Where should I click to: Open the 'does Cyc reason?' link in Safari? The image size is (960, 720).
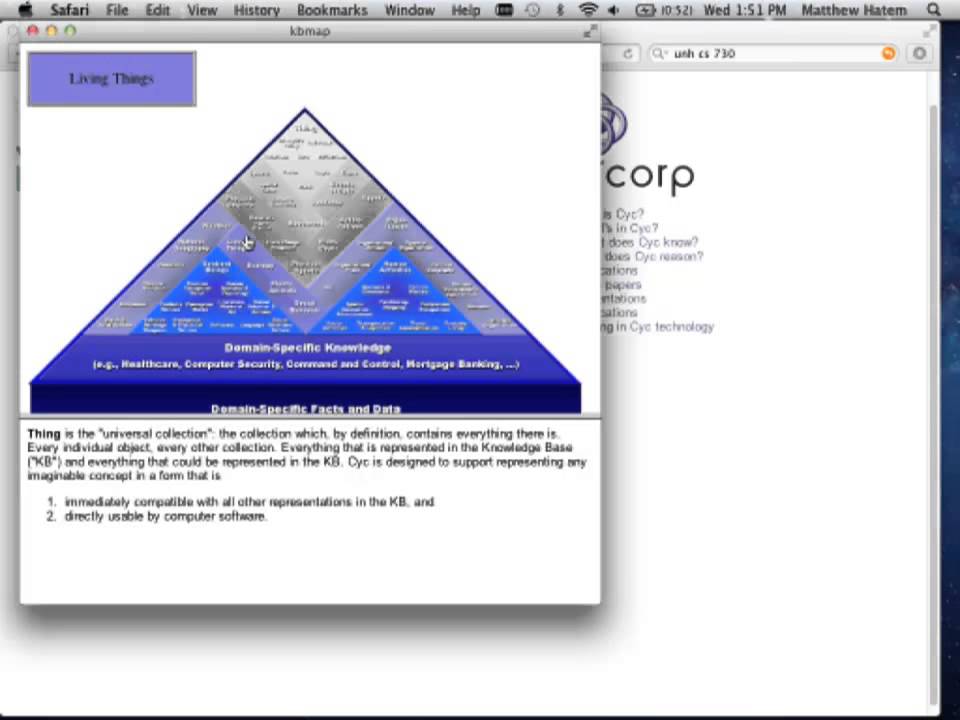654,257
